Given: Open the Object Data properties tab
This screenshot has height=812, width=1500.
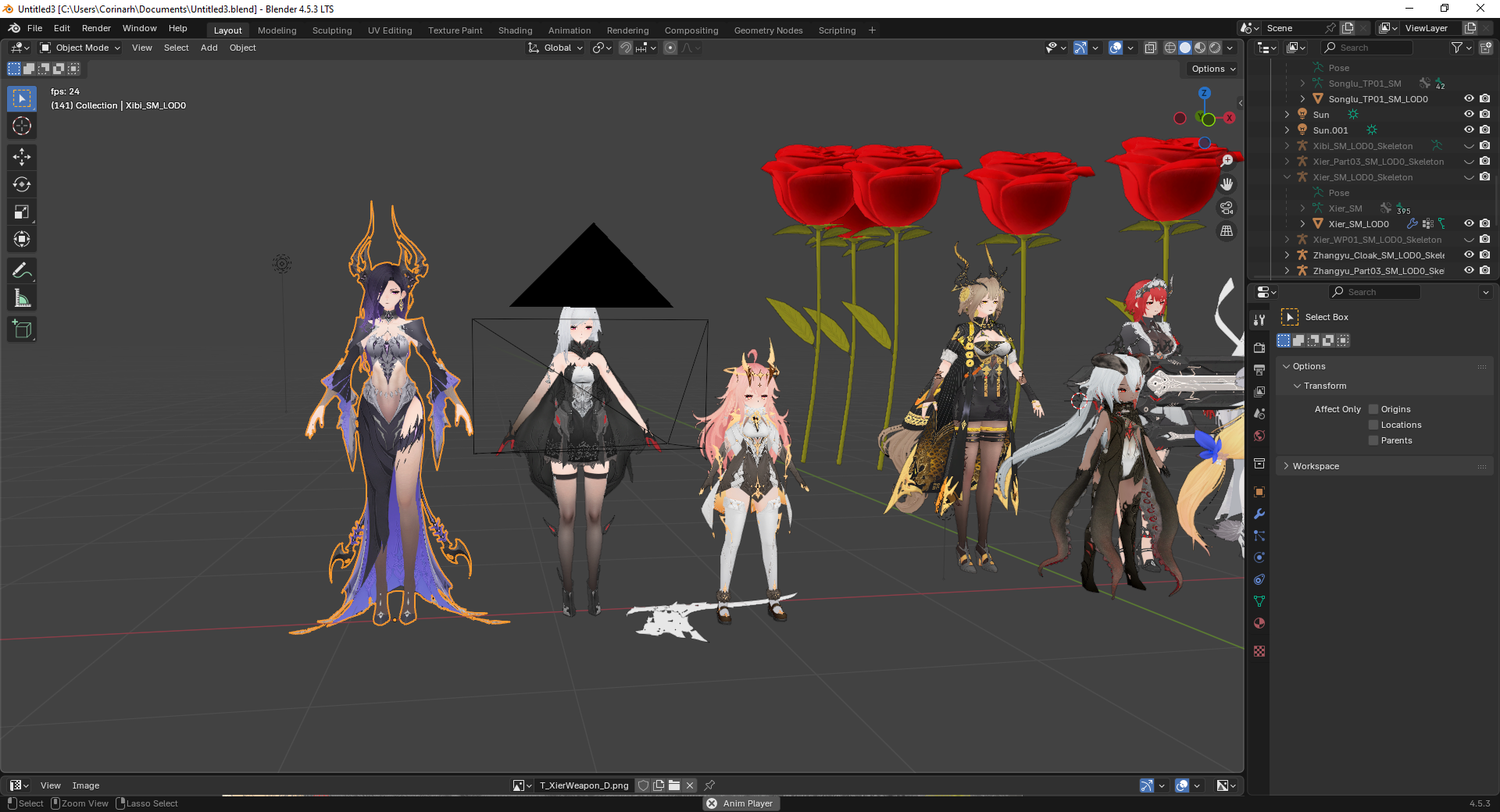Looking at the screenshot, I should click(1259, 601).
